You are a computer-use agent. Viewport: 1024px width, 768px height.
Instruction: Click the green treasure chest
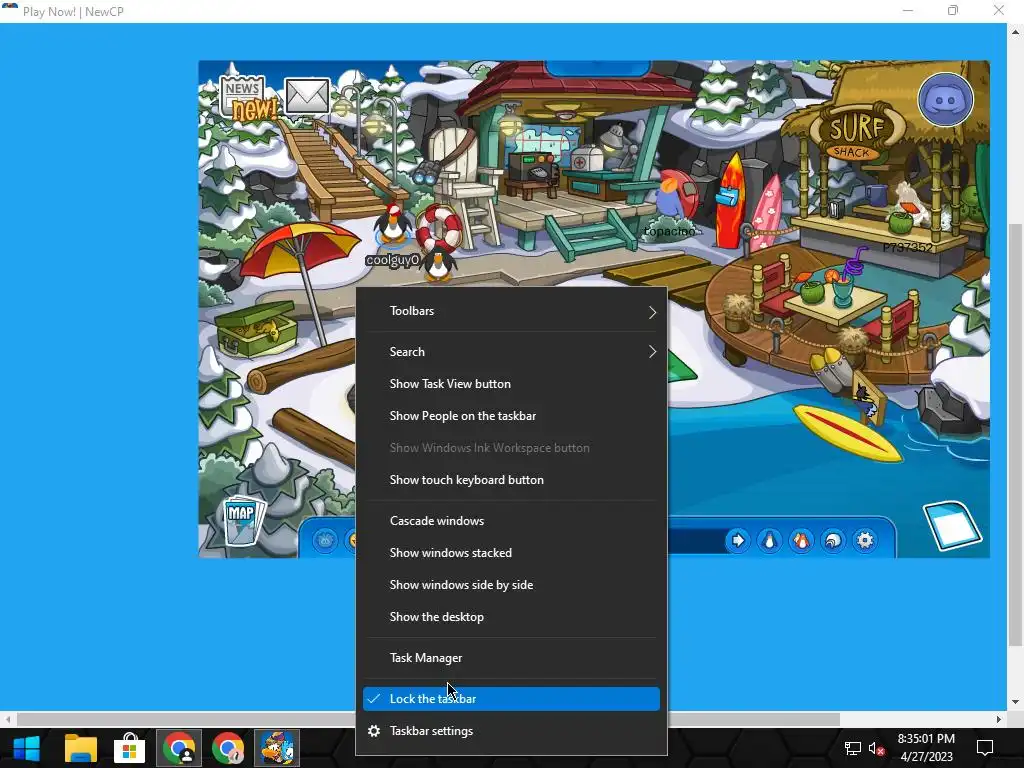click(256, 330)
